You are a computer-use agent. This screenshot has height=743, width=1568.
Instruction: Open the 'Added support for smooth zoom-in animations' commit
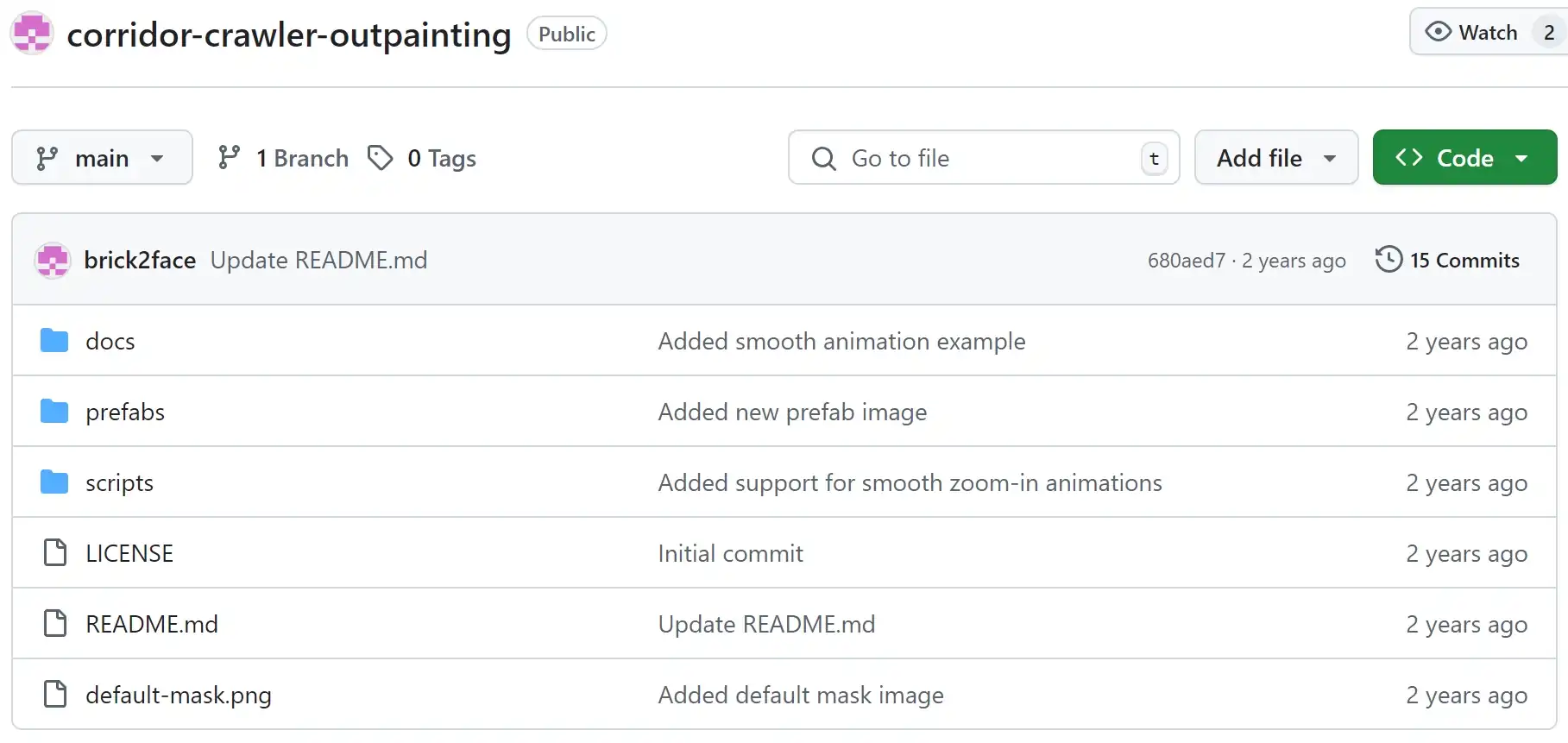[910, 482]
